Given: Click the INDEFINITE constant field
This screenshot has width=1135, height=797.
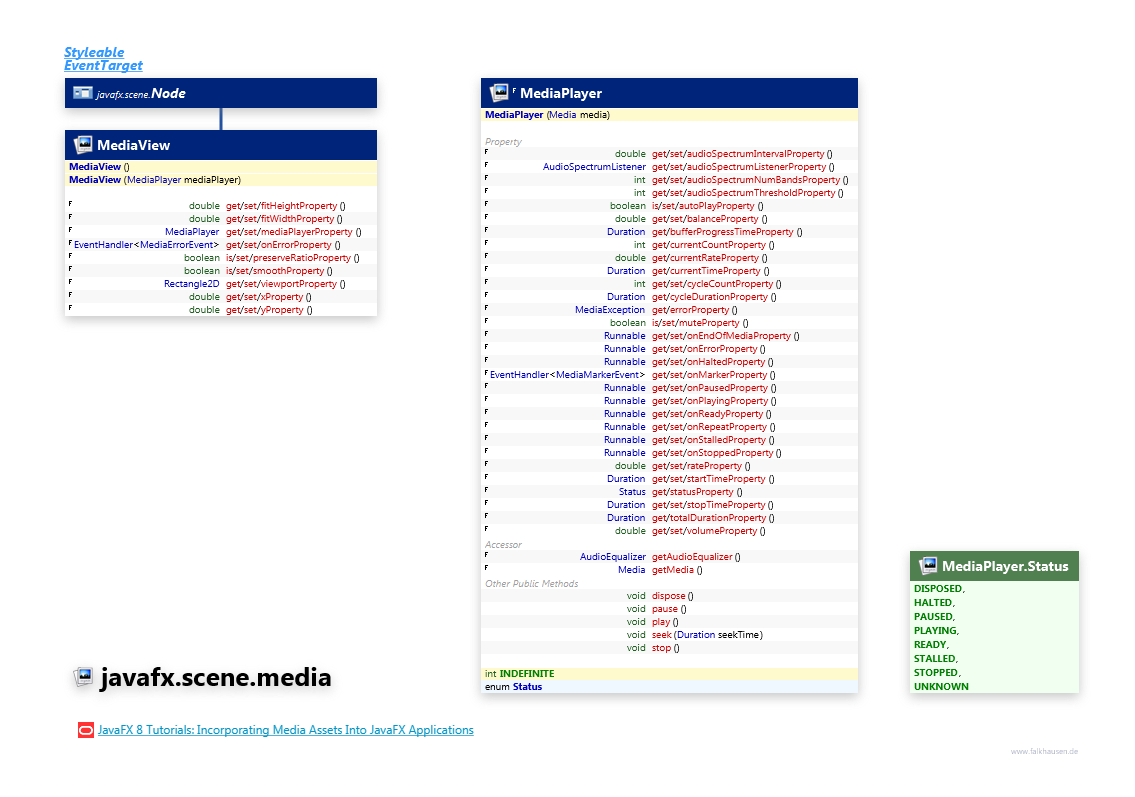Looking at the screenshot, I should tap(526, 674).
